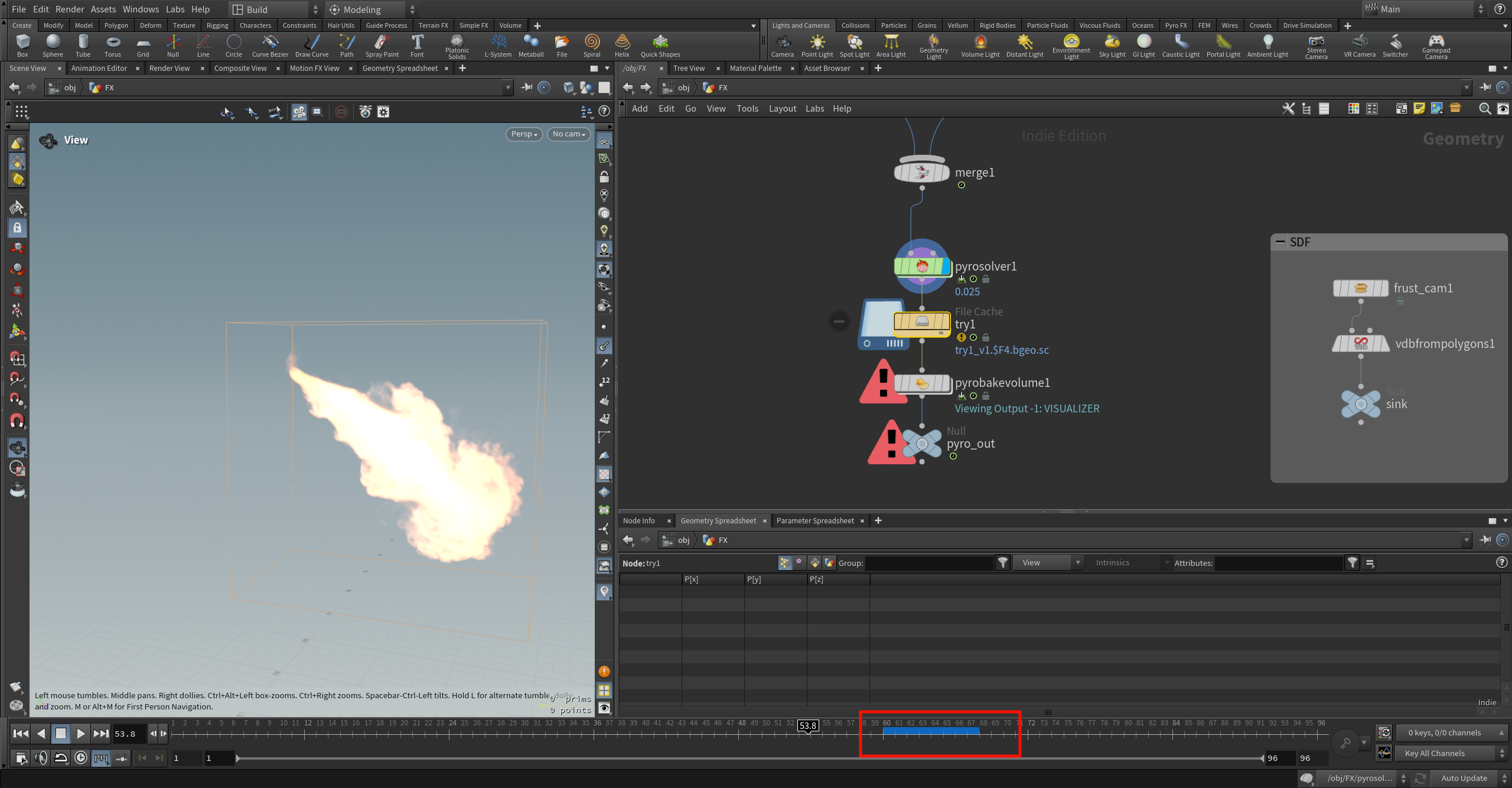Toggle the loop playback mode button
1512x788 pixels.
(61, 758)
